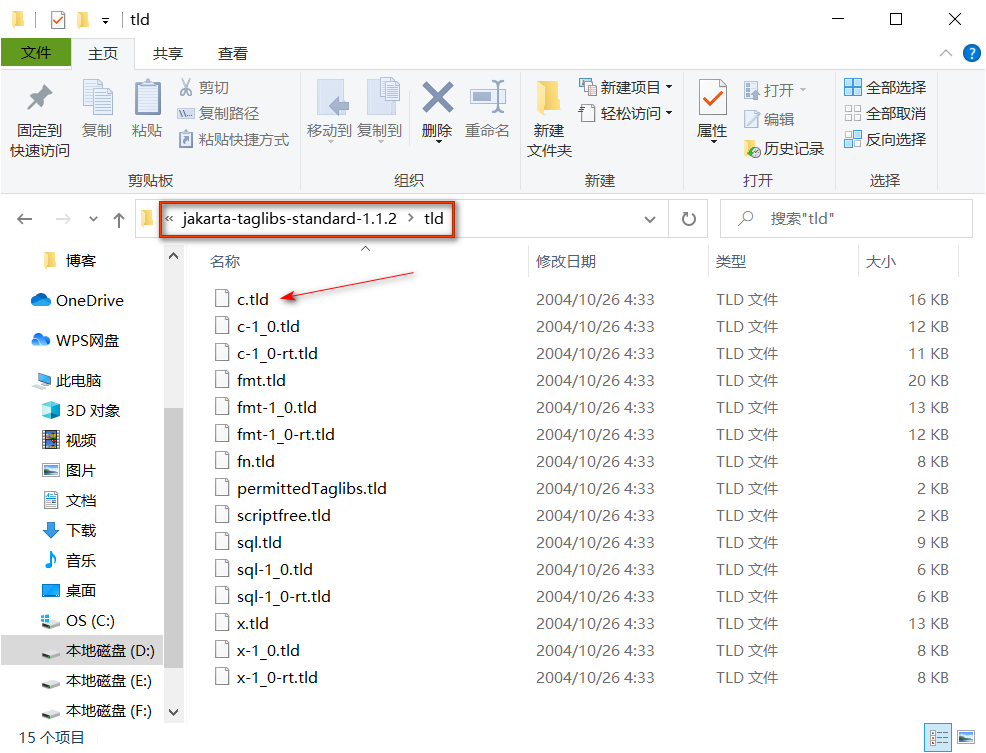
Task: Deselect everything with 全部取消
Action: pyautogui.click(x=885, y=113)
